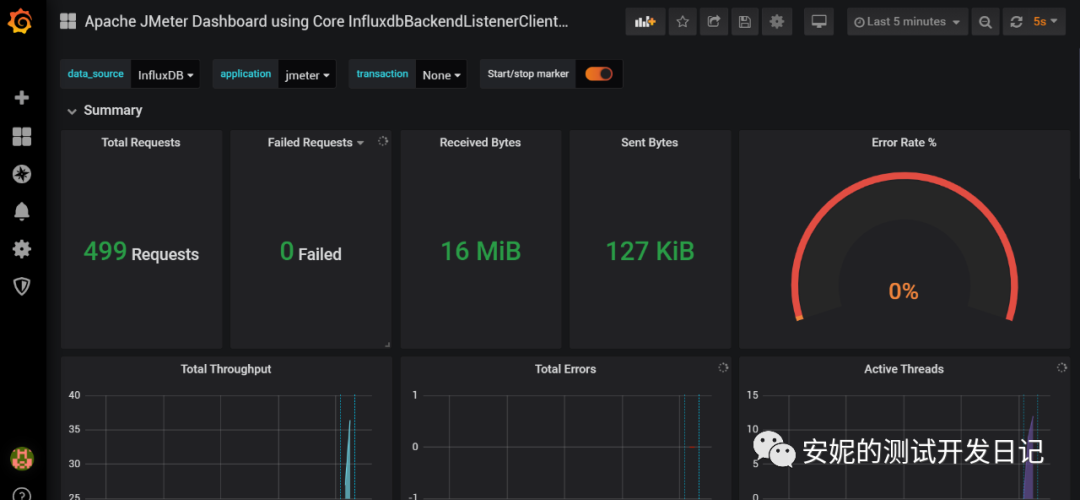1080x500 pixels.
Task: Click the Sent Bytes panel title
Action: 650,143
